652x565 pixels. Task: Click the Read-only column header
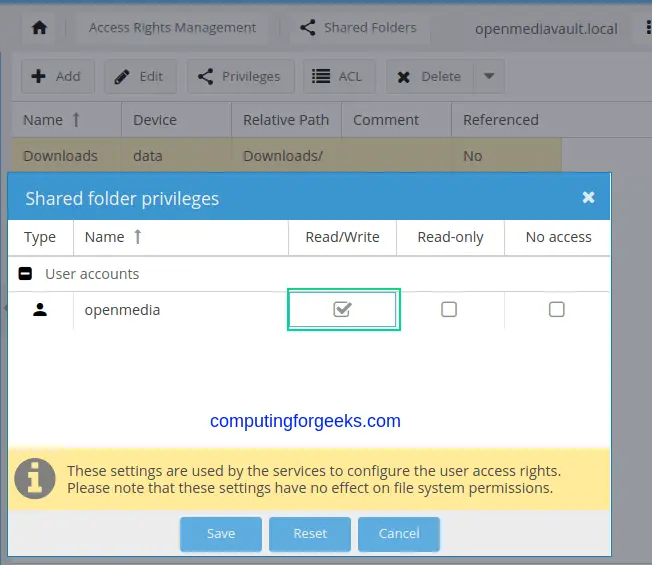(x=450, y=237)
